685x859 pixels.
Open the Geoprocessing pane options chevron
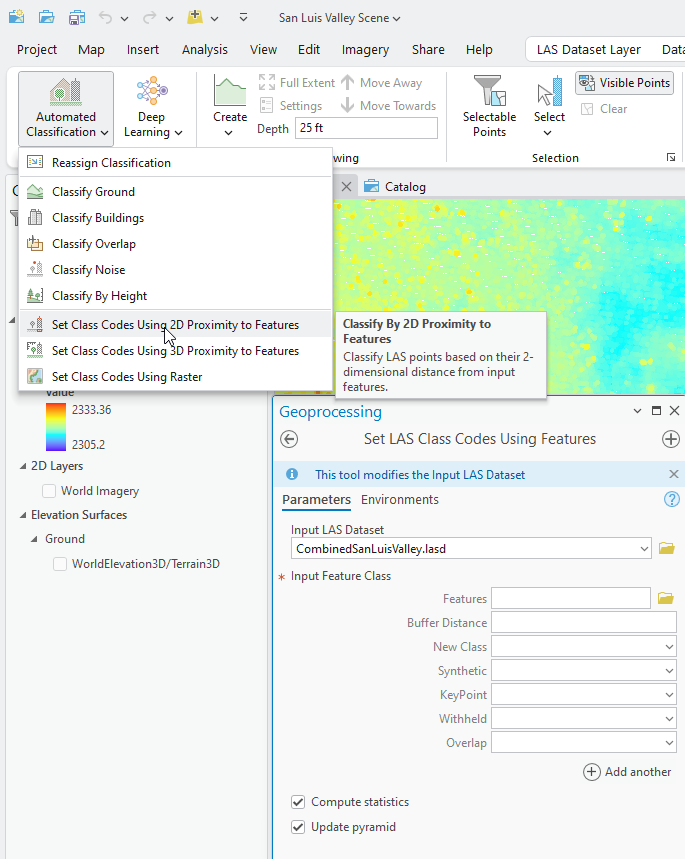[637, 411]
